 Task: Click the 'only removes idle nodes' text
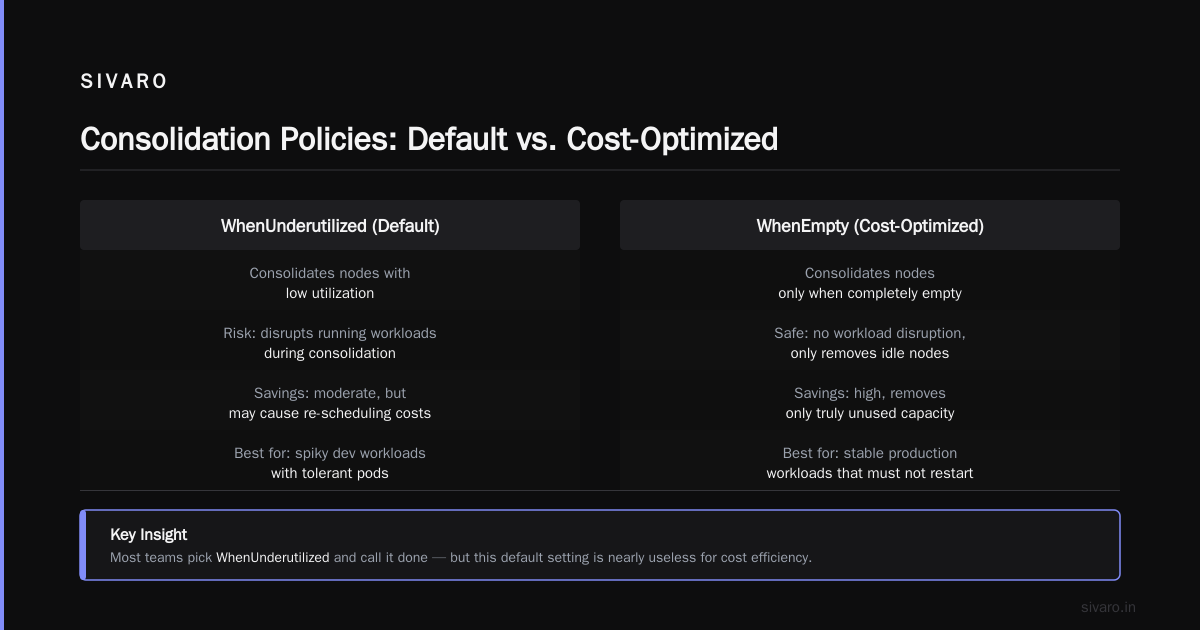point(870,353)
